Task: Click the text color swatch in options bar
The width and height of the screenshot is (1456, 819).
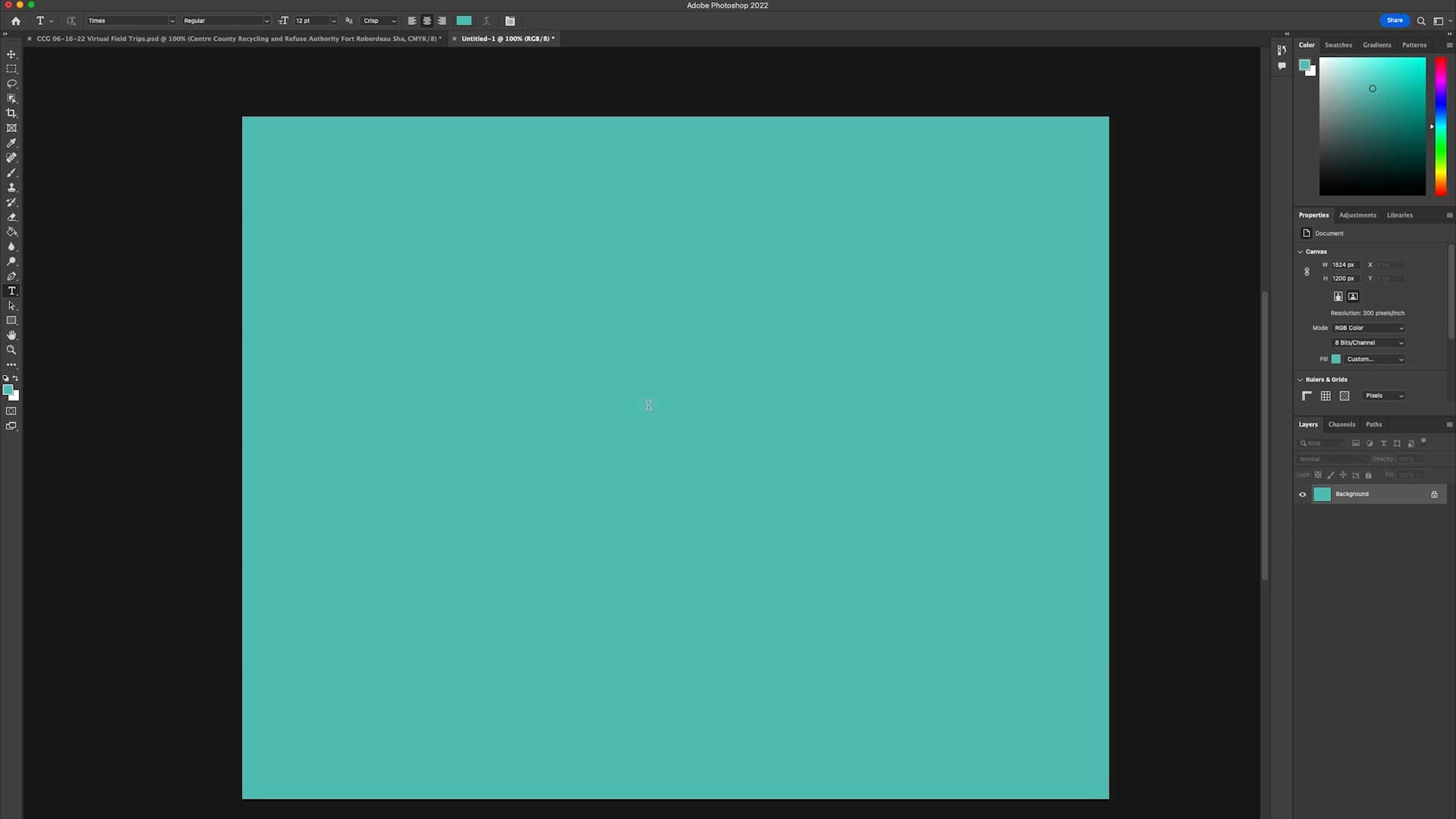Action: [x=464, y=21]
